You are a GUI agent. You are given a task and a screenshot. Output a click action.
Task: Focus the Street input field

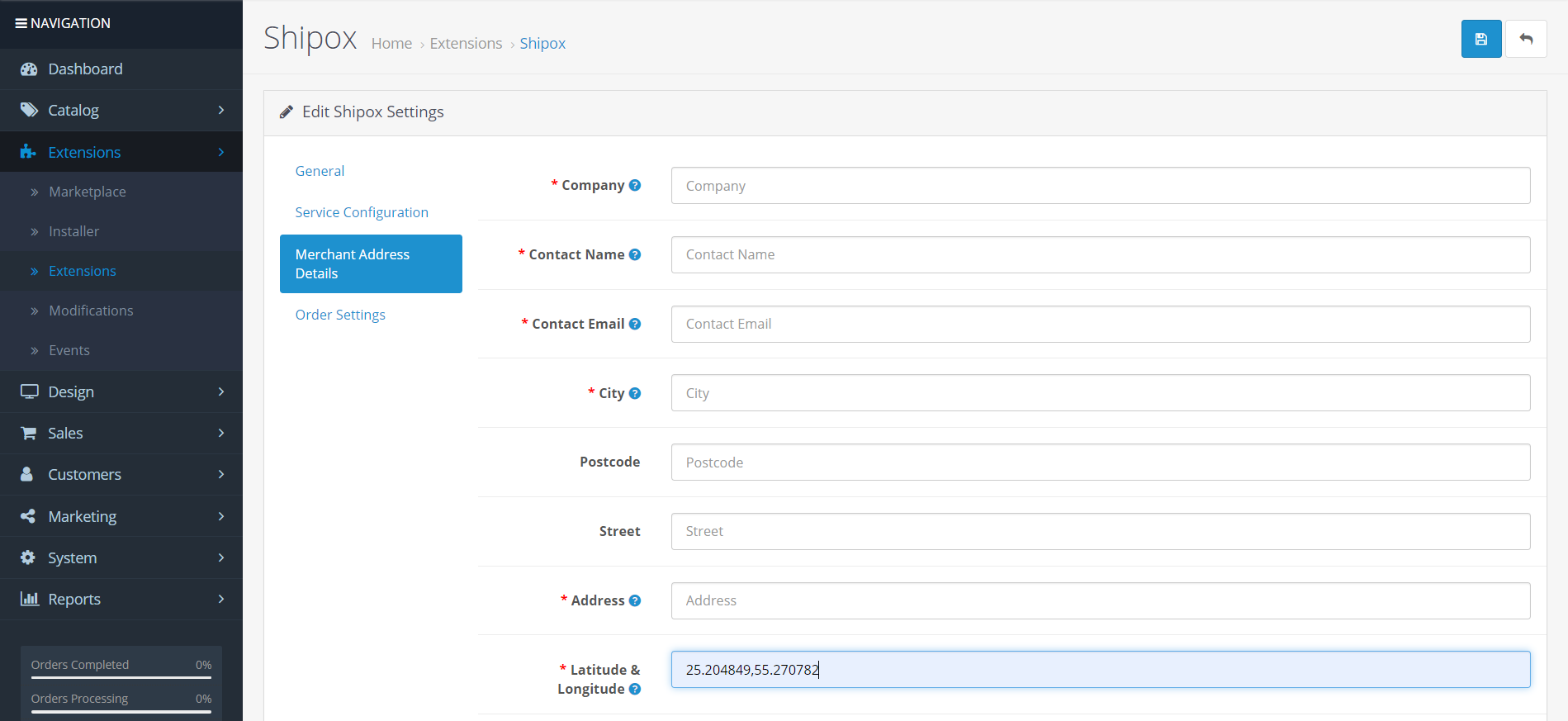[1101, 531]
